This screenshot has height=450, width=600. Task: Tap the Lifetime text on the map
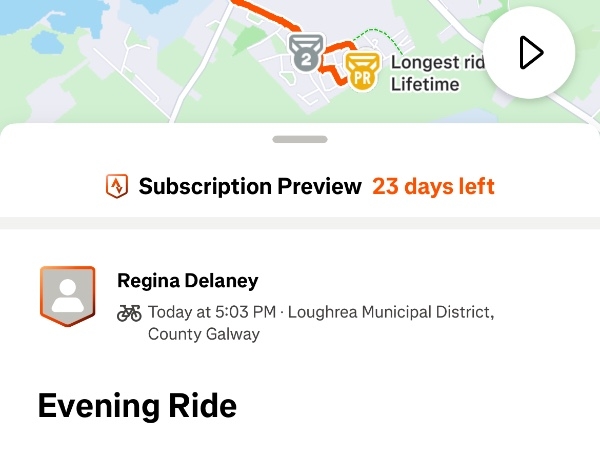(x=424, y=85)
